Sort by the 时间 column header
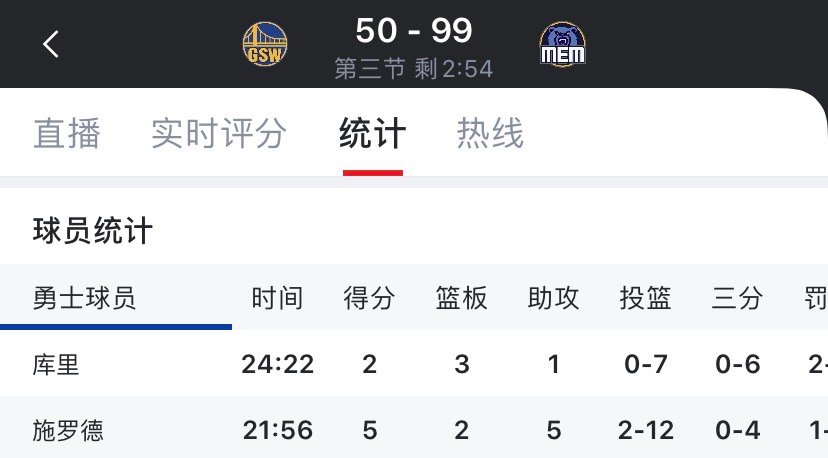 point(277,298)
